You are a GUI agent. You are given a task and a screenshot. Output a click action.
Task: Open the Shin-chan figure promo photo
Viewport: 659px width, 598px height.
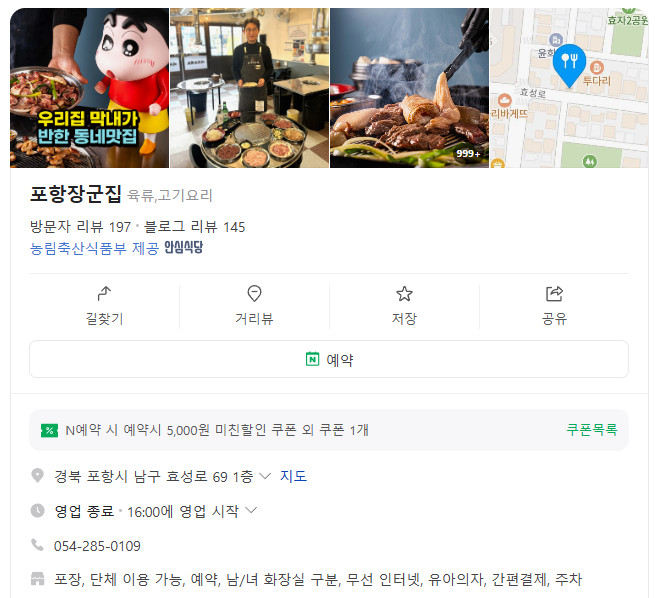pos(90,88)
